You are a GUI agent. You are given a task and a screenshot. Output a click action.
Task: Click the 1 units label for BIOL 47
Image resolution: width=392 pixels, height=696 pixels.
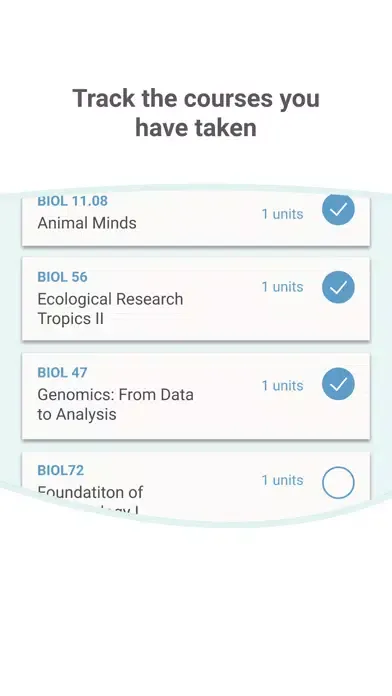click(x=282, y=385)
